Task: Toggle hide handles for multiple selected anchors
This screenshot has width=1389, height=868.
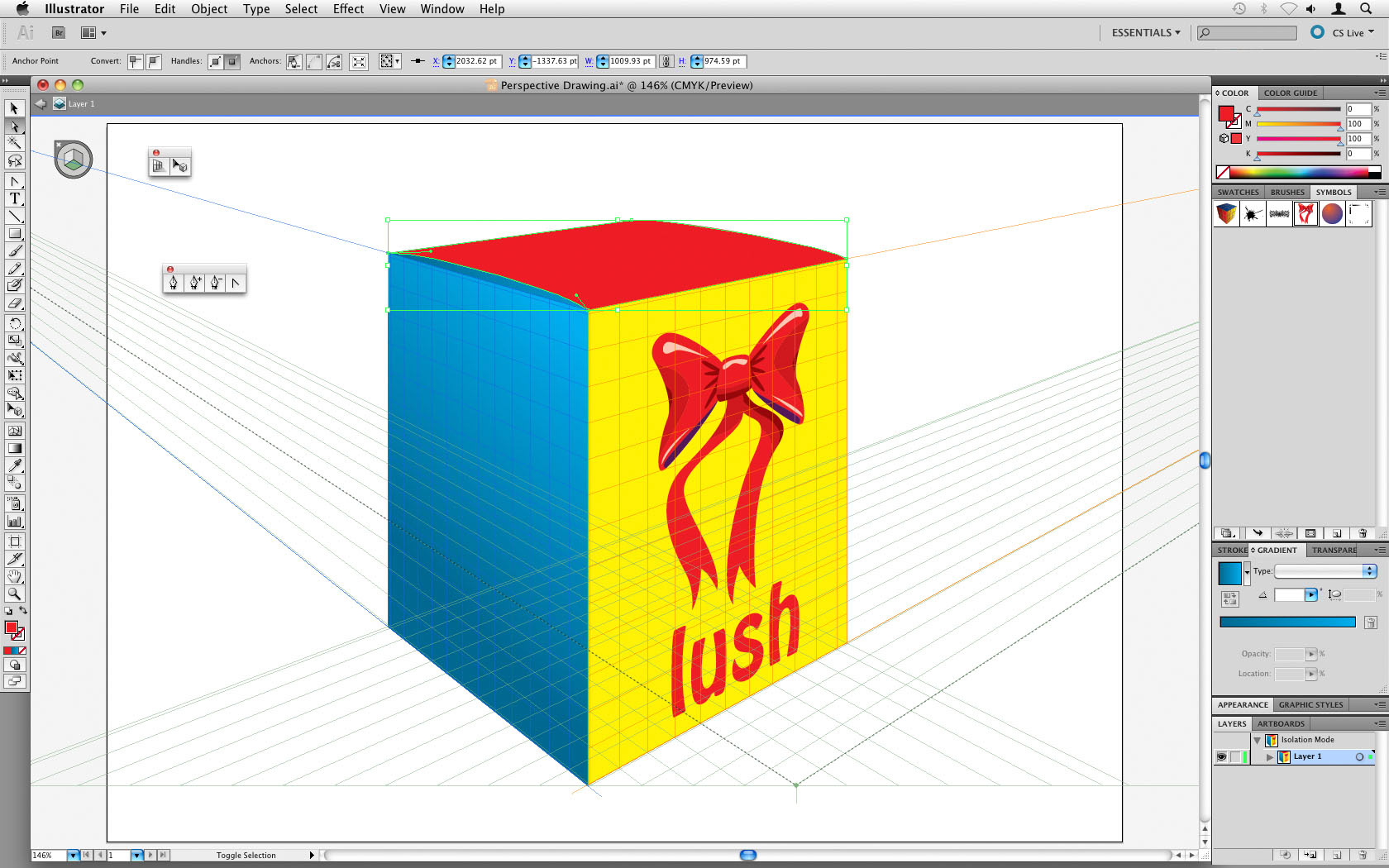Action: (232, 61)
